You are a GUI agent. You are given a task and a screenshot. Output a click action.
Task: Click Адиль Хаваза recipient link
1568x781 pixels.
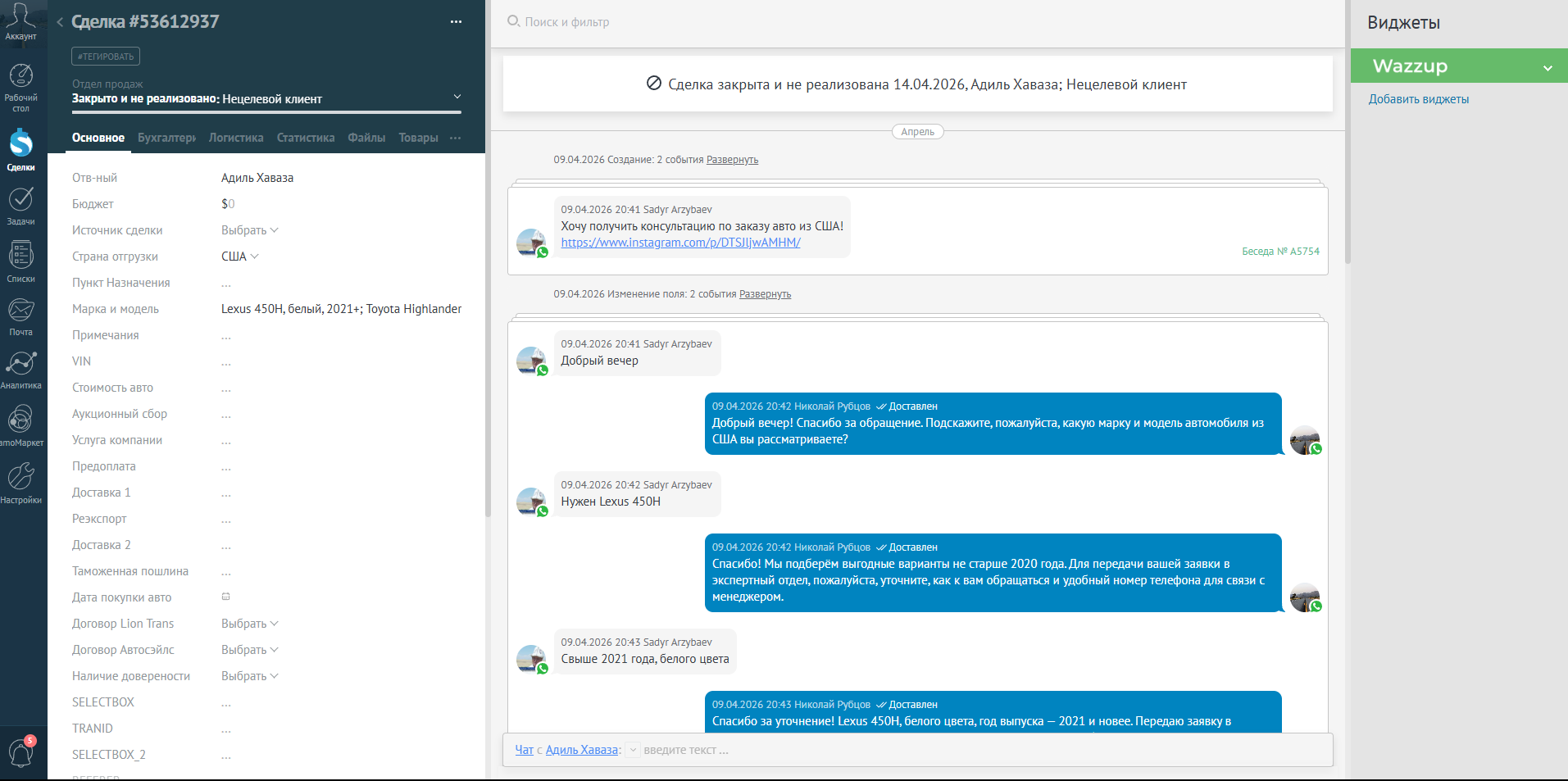point(582,750)
